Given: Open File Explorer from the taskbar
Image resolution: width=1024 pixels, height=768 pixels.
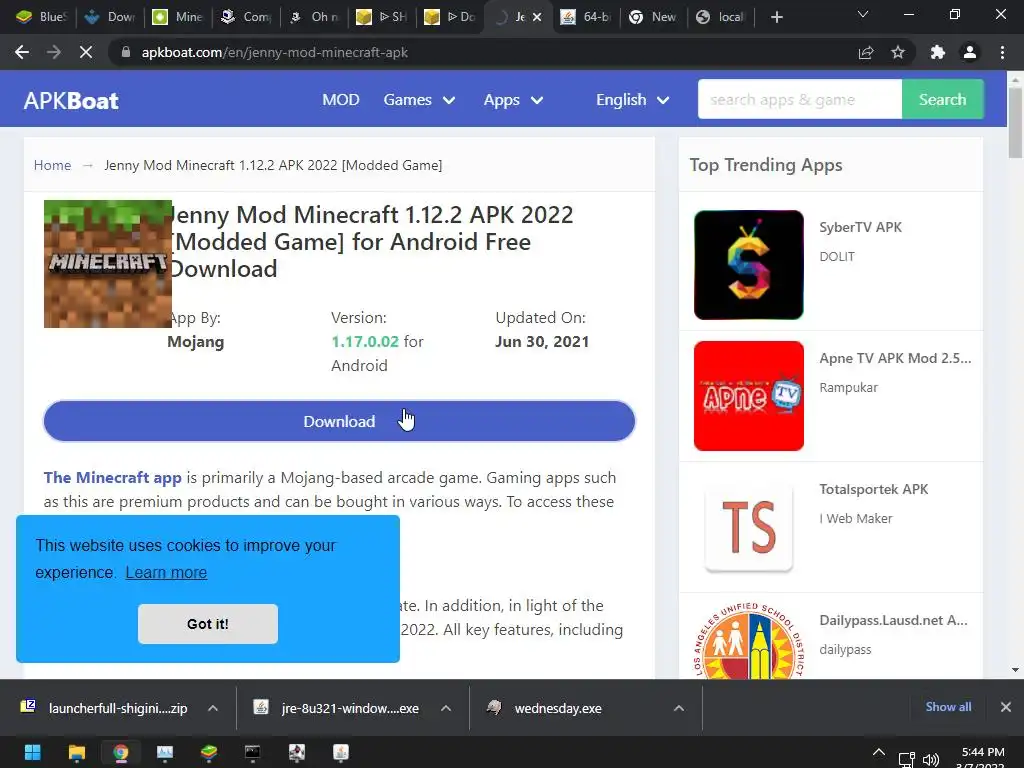Looking at the screenshot, I should pos(77,752).
